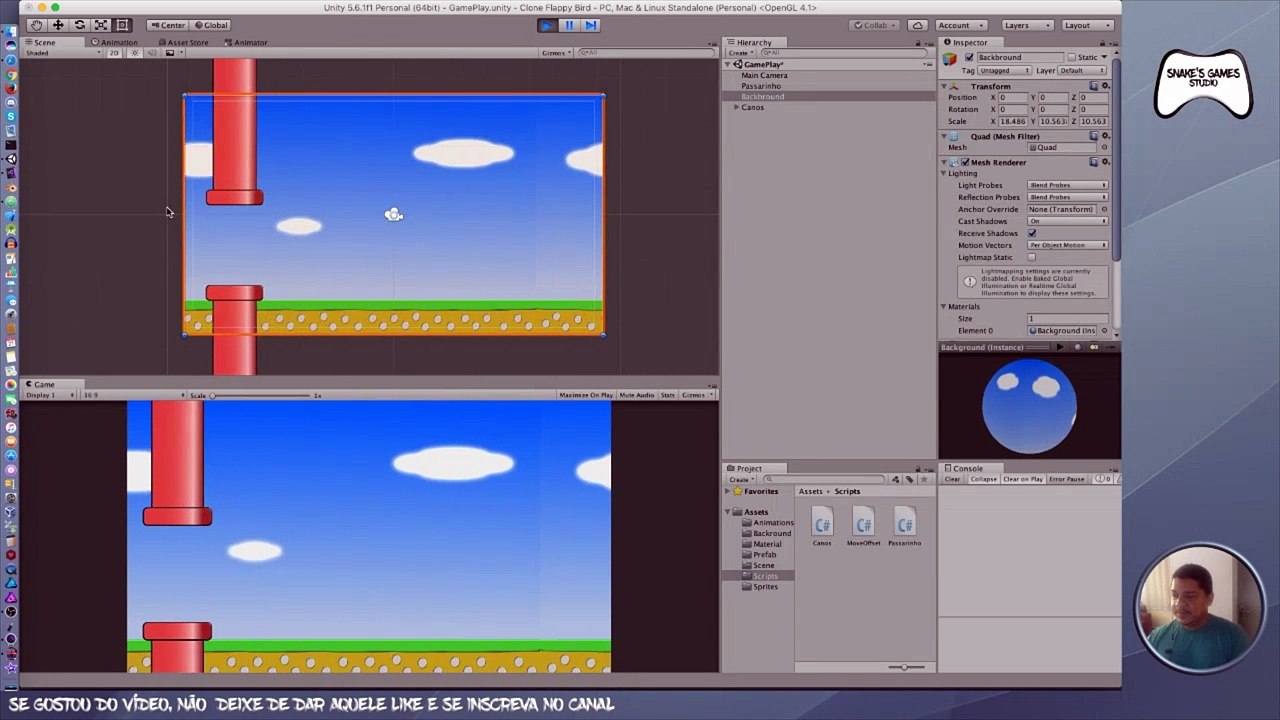Toggle pivot mode Center button
Image resolution: width=1280 pixels, height=720 pixels.
tap(167, 25)
